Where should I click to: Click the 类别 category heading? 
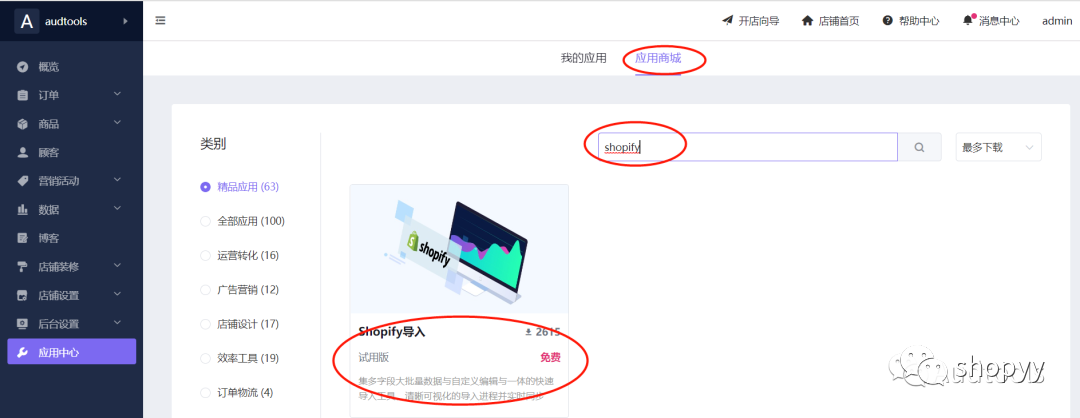tap(213, 144)
